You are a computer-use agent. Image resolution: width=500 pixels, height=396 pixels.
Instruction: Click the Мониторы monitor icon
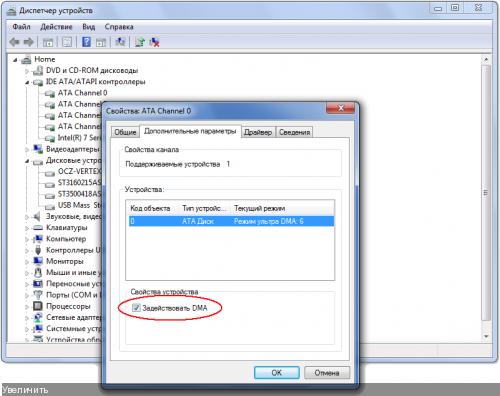click(x=38, y=261)
